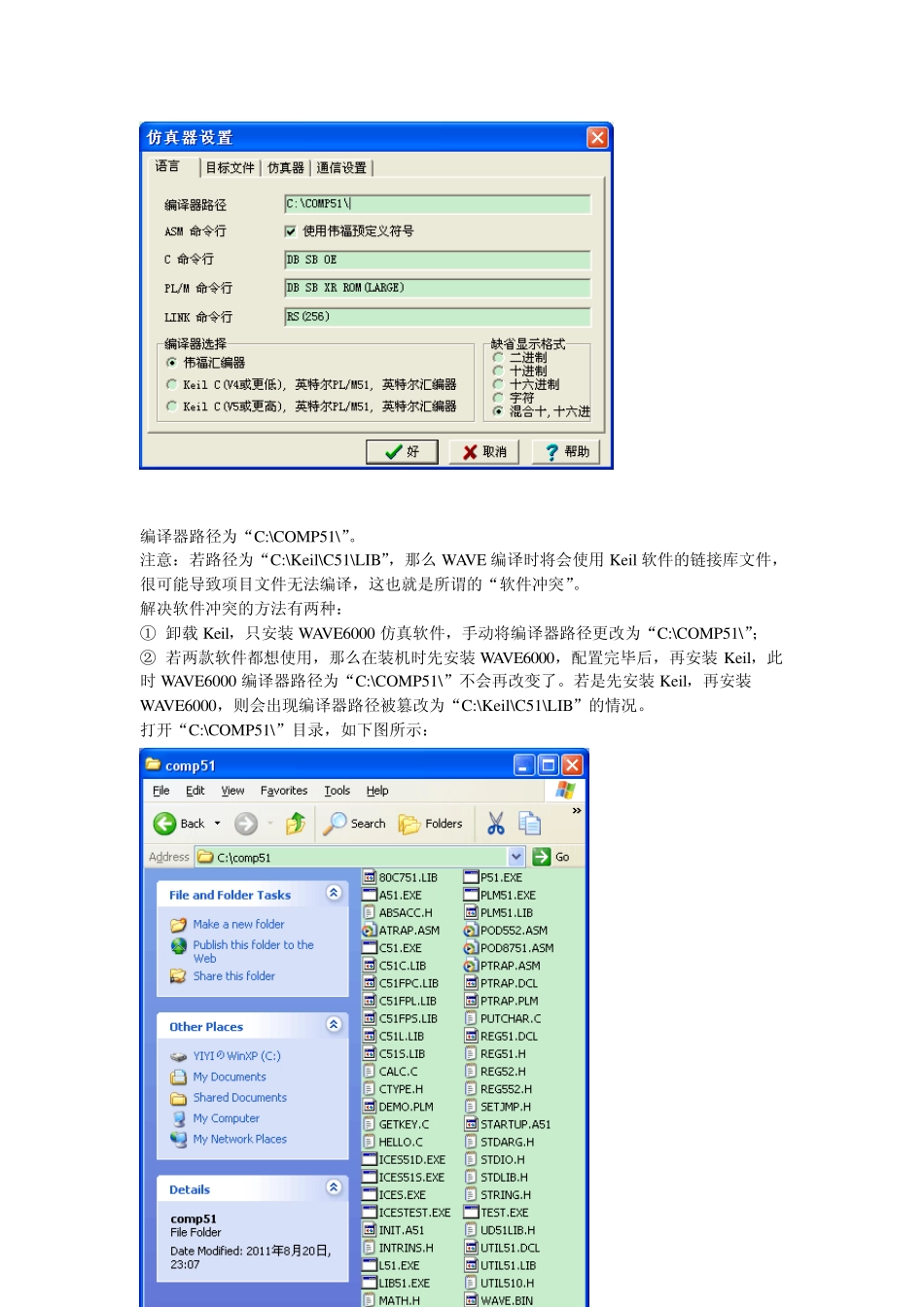The height and width of the screenshot is (1307, 924).
Task: Select the 80C751.LIB file icon
Action: [370, 877]
